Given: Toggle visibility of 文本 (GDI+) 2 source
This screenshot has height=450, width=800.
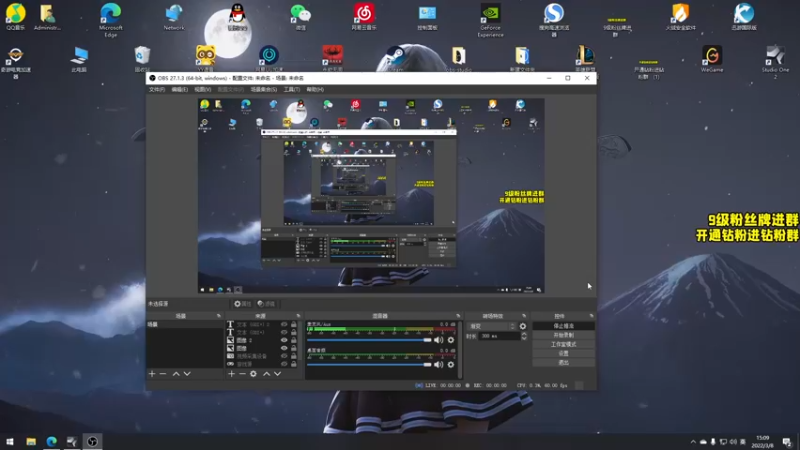Looking at the screenshot, I should click(x=284, y=324).
